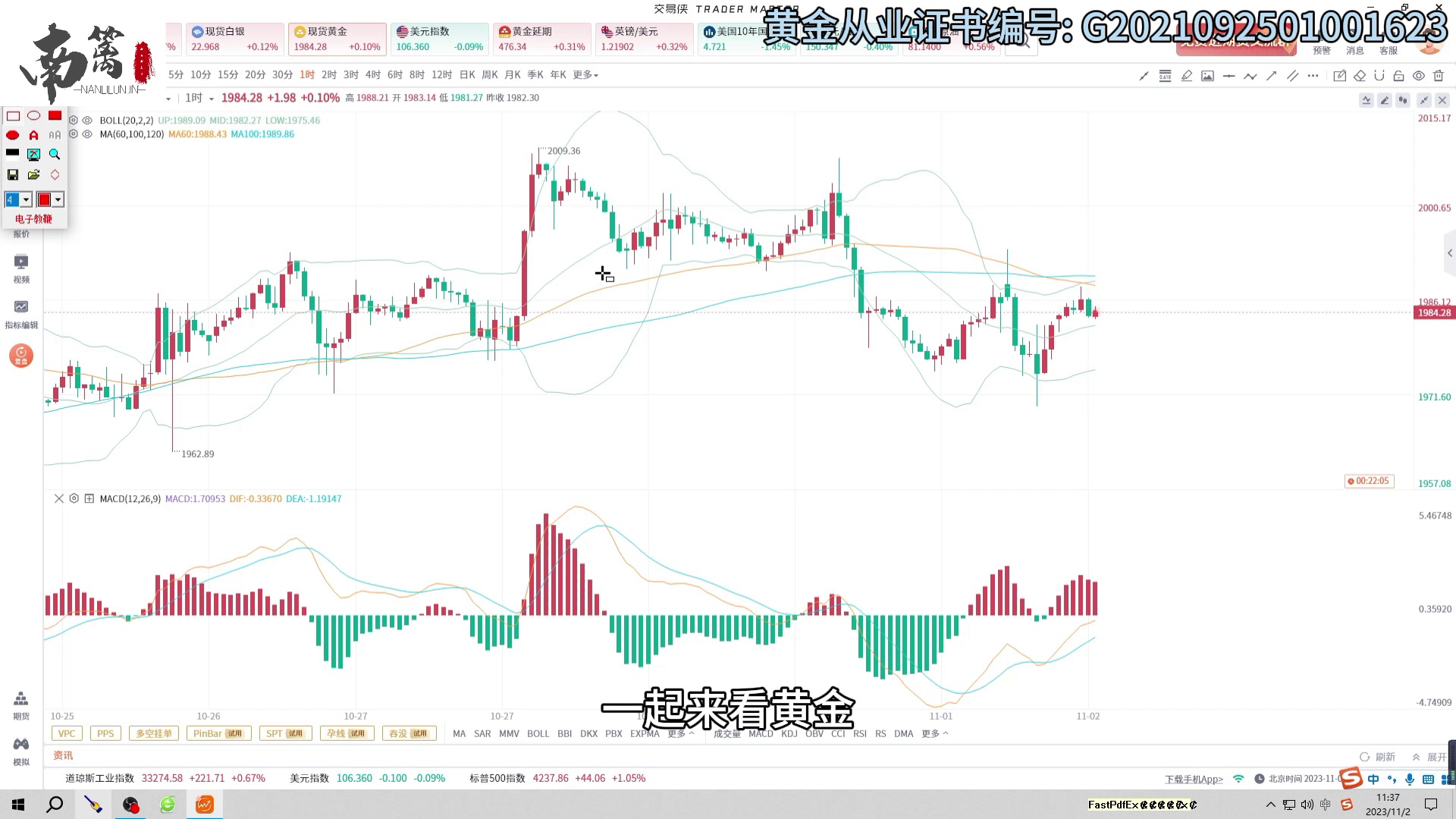This screenshot has height=819, width=1456.
Task: Click the floppy disk save icon
Action: click(x=13, y=175)
